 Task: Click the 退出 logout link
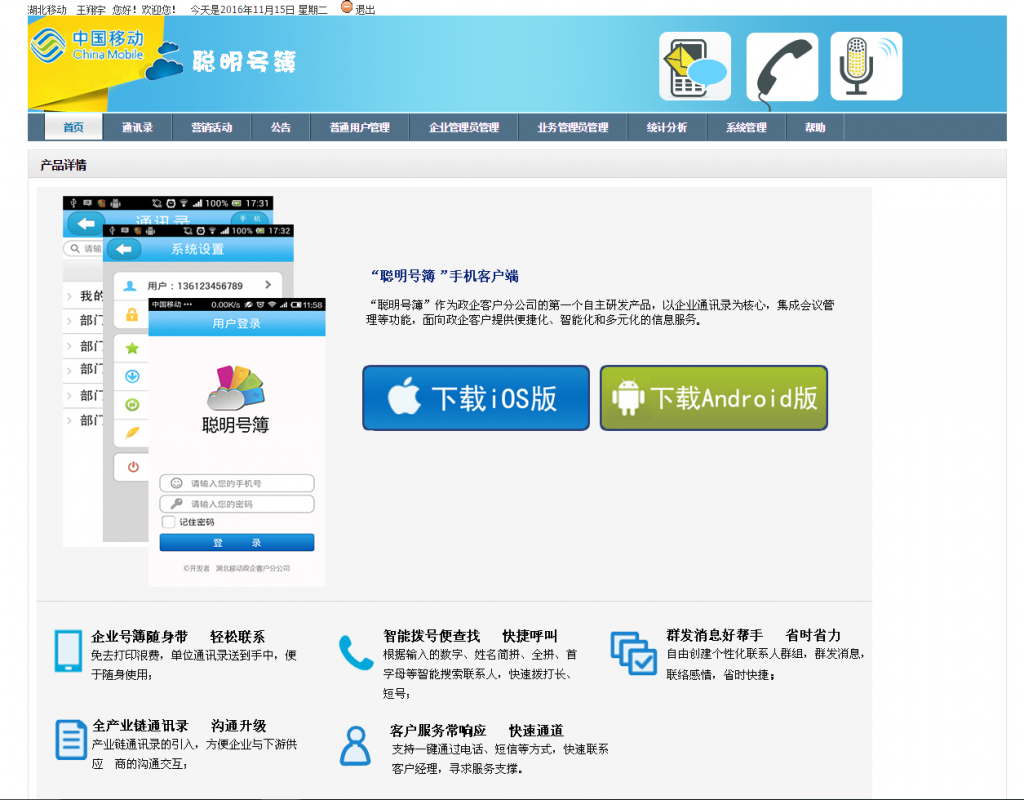click(364, 10)
